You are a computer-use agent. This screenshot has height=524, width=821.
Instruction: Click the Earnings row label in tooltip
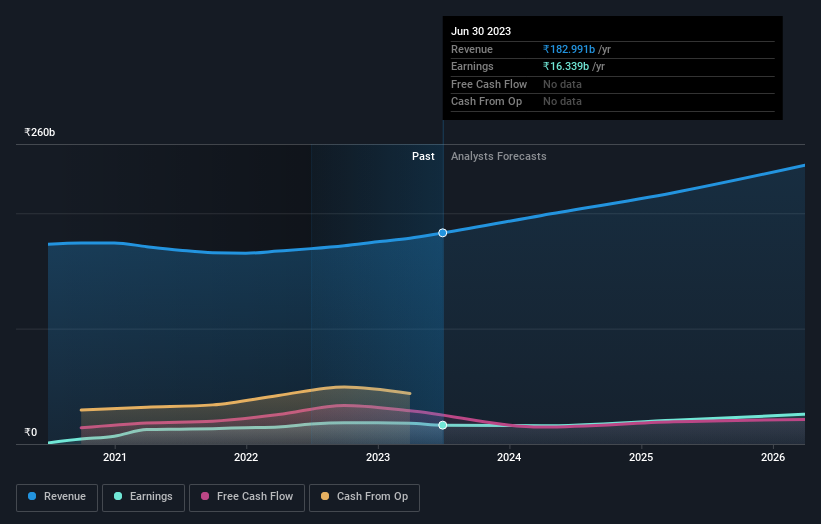tap(472, 66)
